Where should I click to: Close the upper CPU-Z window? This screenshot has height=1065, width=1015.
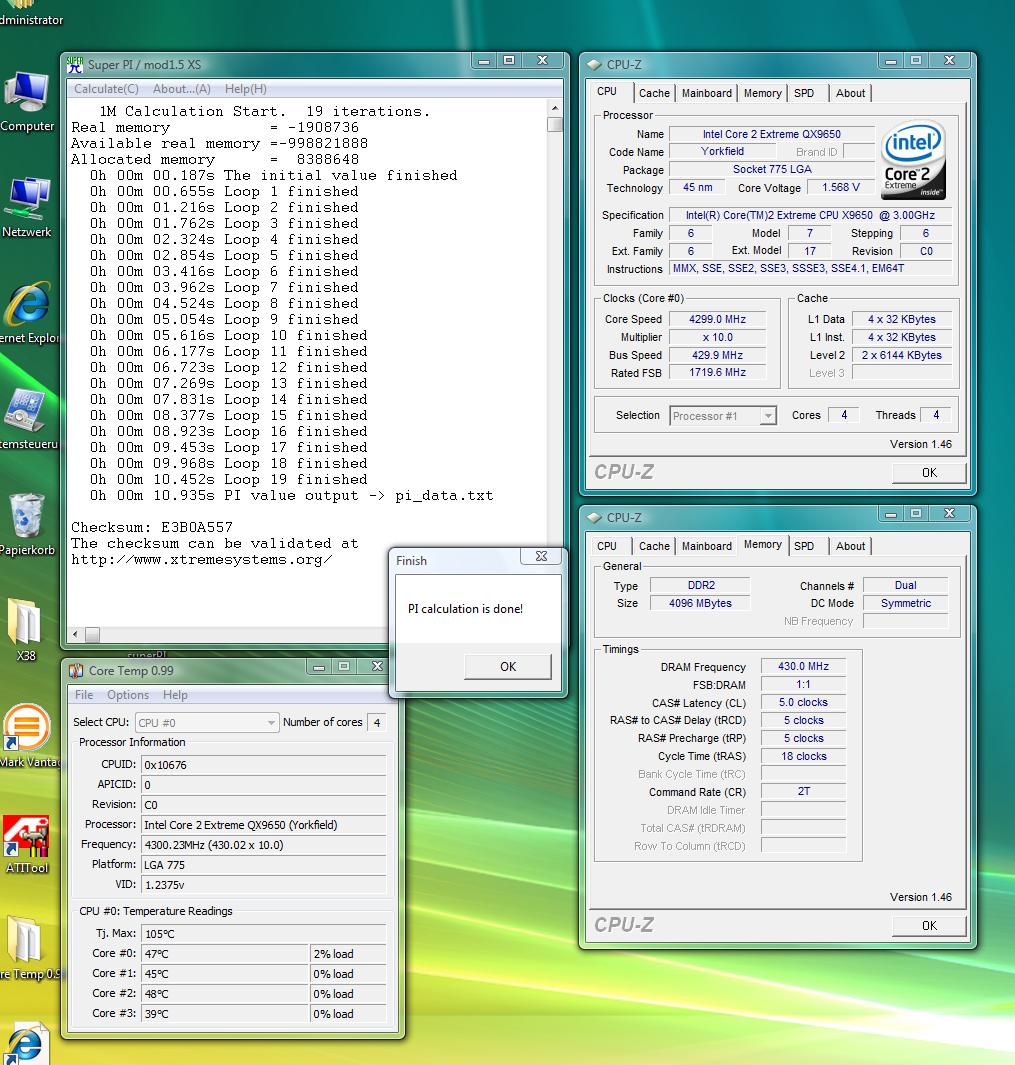click(949, 61)
